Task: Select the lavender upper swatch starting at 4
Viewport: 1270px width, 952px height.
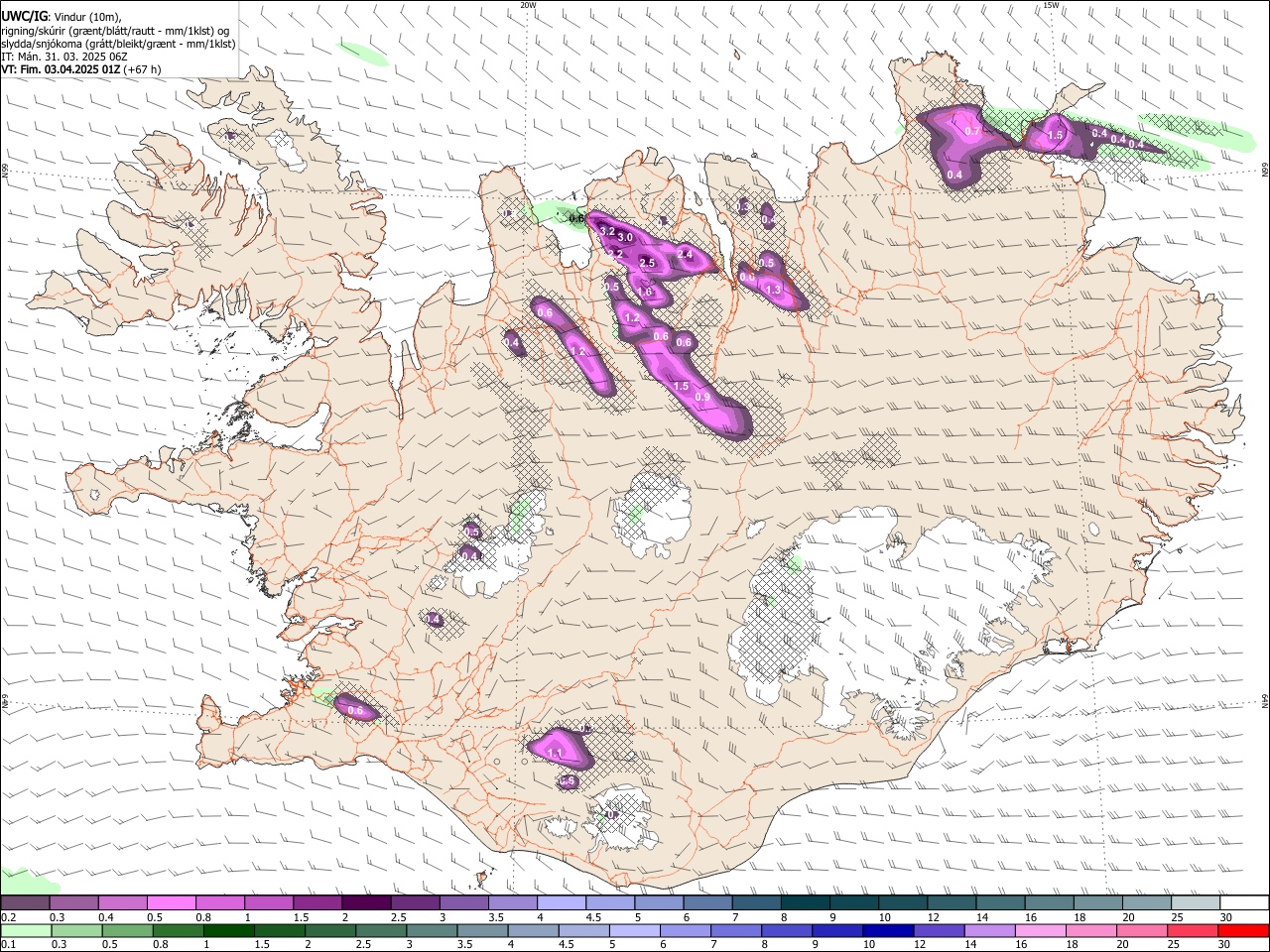Action: pyautogui.click(x=562, y=903)
